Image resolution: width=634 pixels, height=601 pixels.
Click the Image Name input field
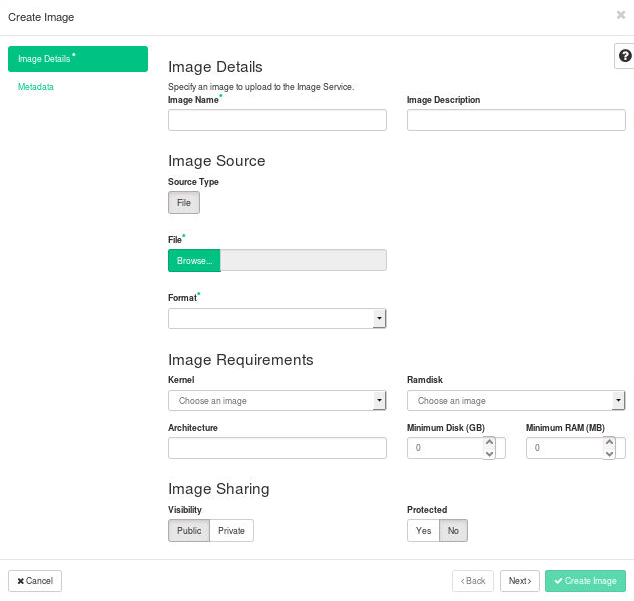click(x=277, y=120)
